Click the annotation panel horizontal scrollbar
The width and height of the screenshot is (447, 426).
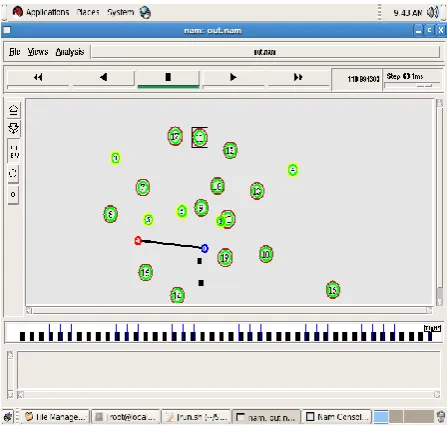[229, 395]
